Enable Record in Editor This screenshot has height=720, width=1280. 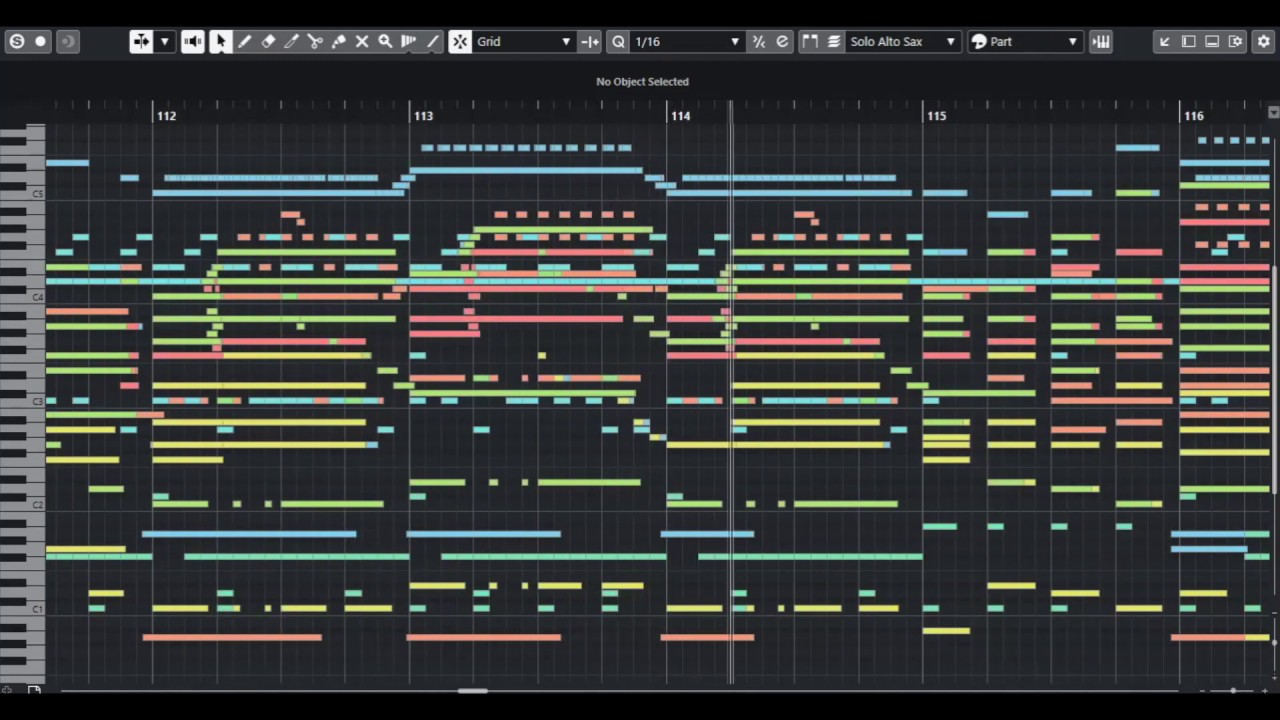click(41, 41)
